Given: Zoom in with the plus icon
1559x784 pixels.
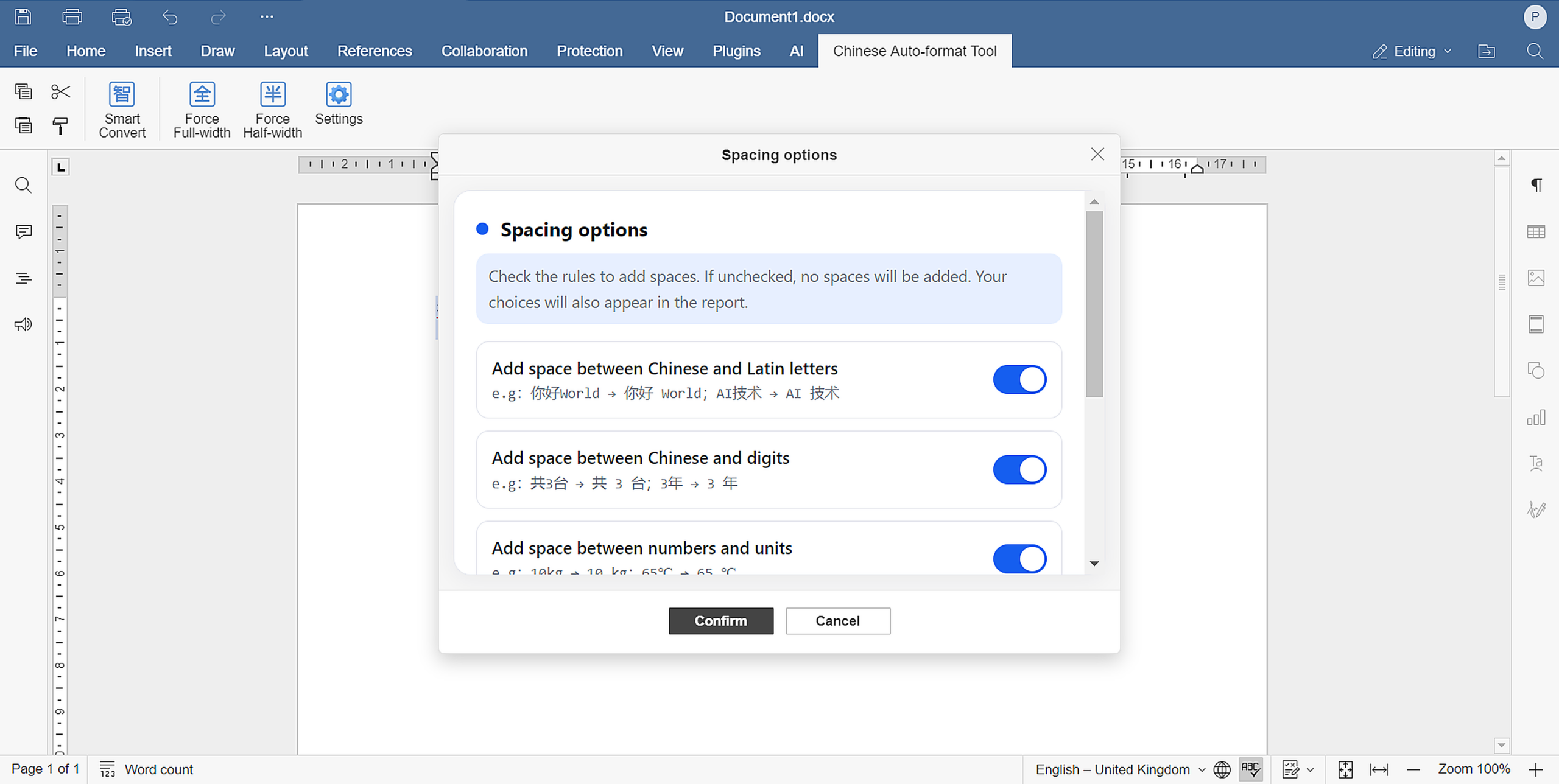Looking at the screenshot, I should (x=1536, y=769).
